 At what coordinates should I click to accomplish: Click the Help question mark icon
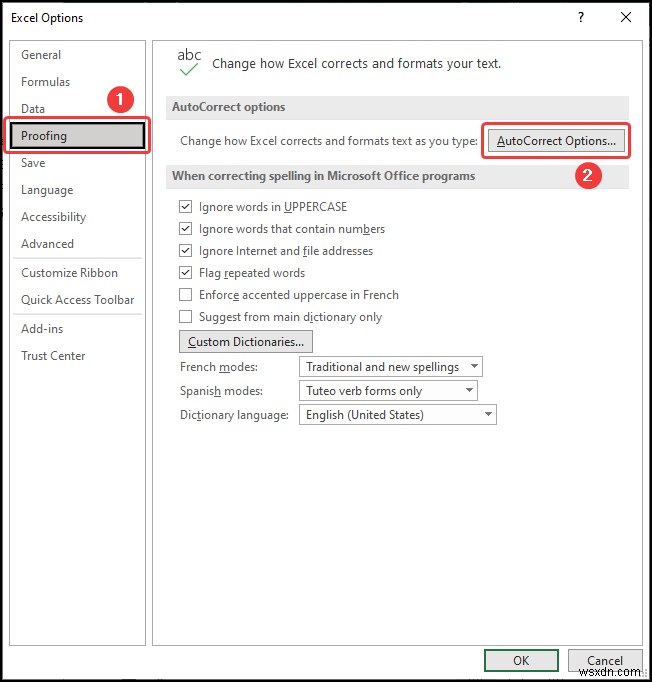pos(581,17)
